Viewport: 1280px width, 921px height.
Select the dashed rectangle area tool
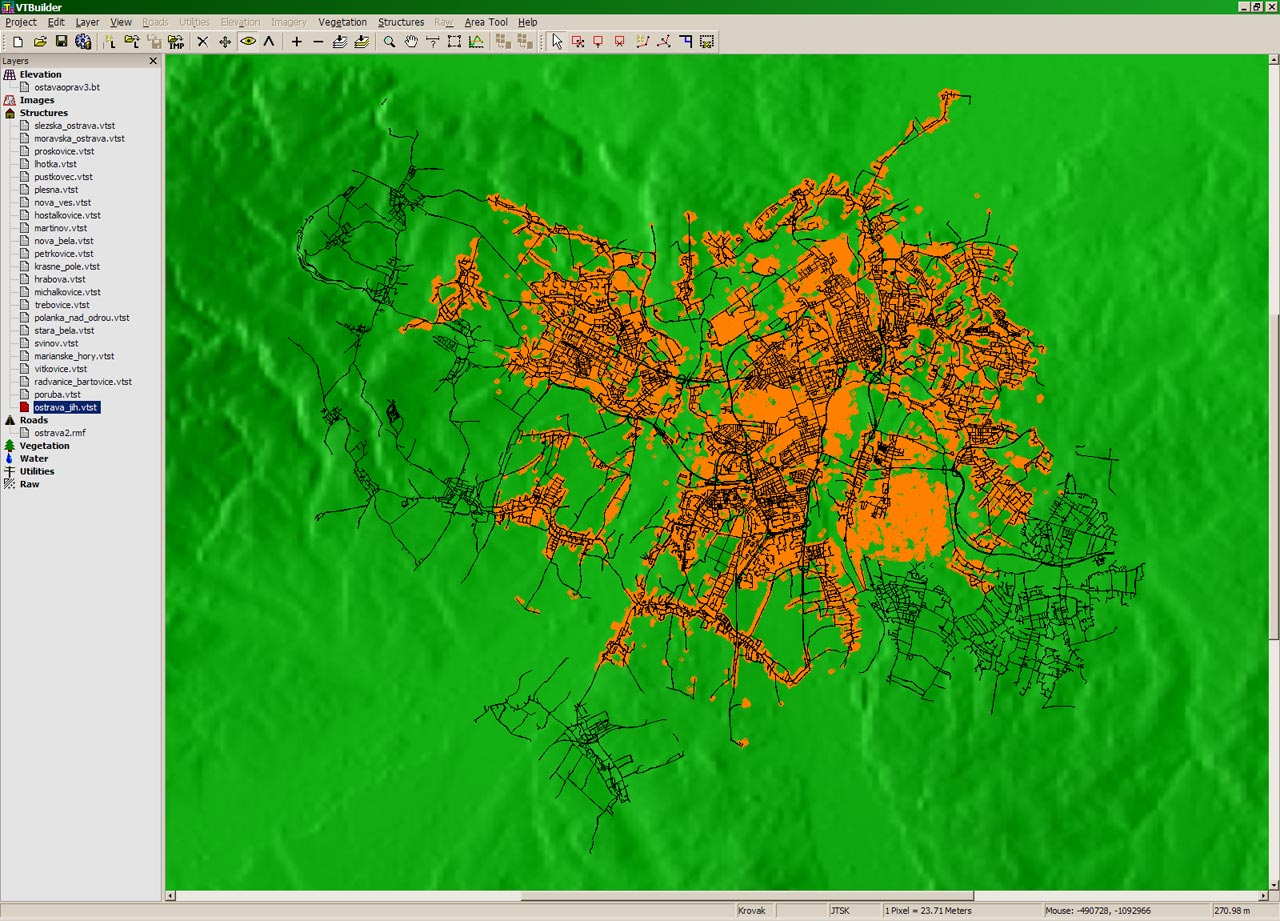(x=455, y=42)
